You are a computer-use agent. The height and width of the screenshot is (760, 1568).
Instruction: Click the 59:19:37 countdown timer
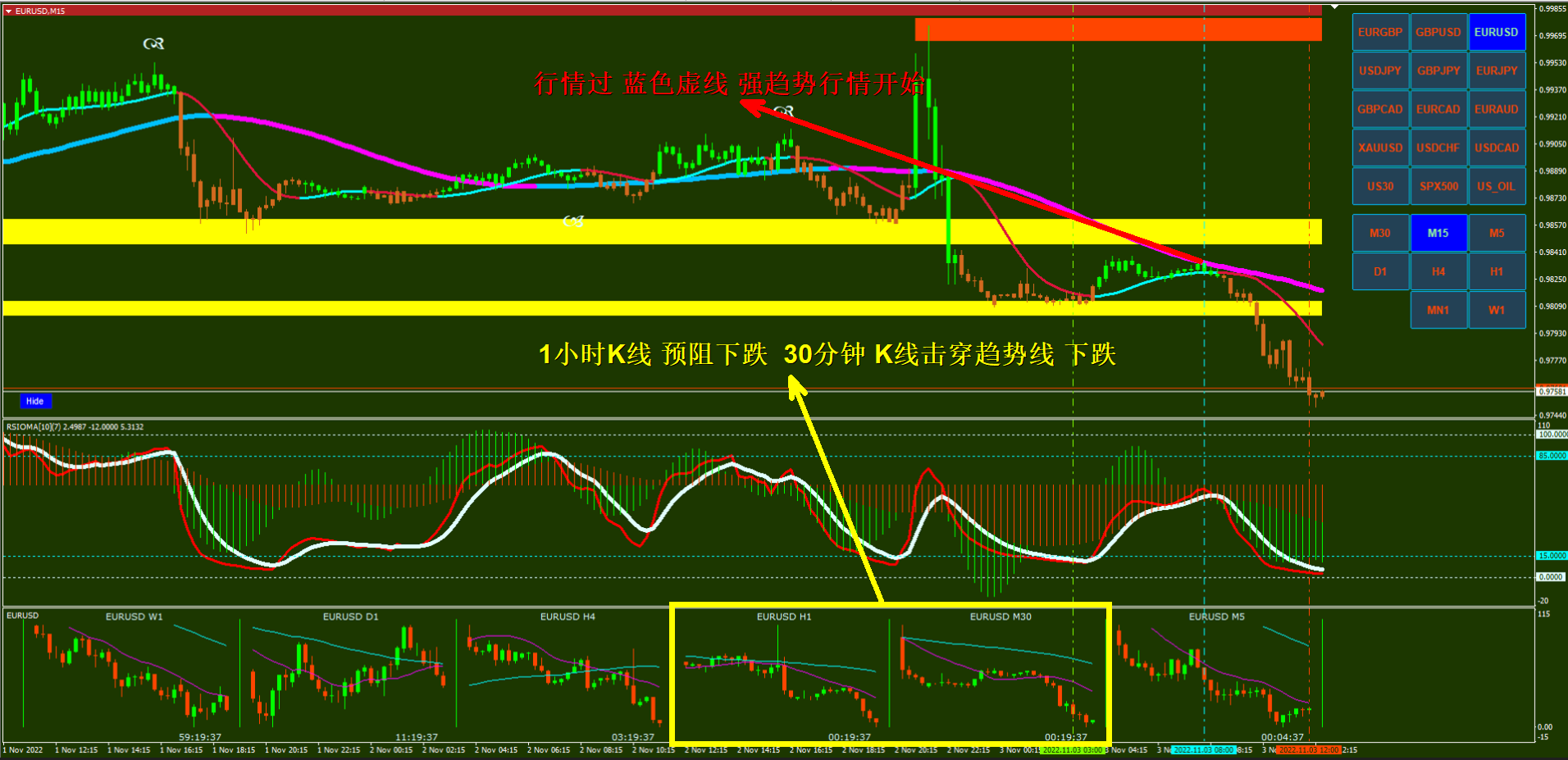click(200, 737)
